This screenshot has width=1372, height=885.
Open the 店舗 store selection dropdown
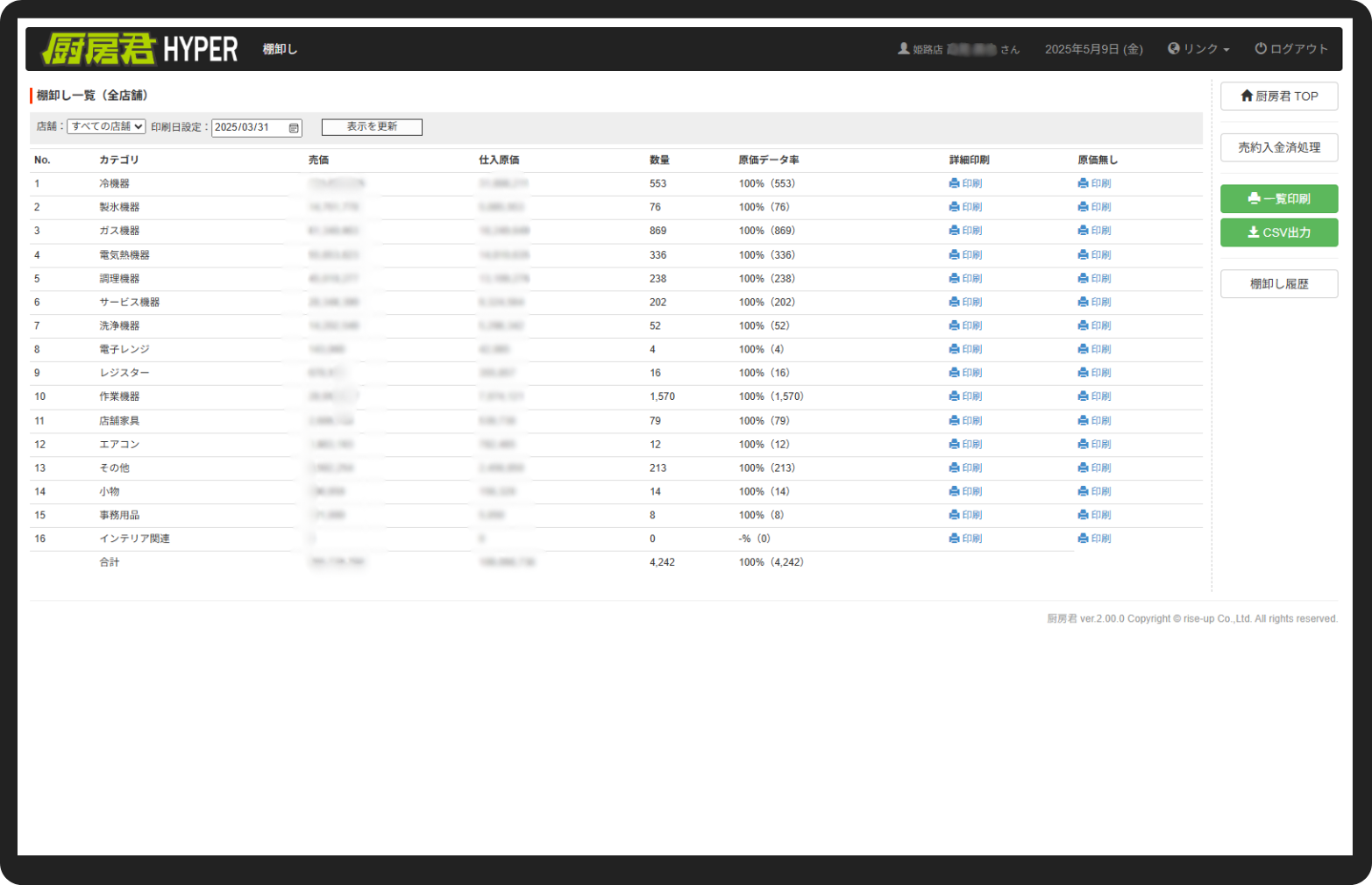coord(106,127)
